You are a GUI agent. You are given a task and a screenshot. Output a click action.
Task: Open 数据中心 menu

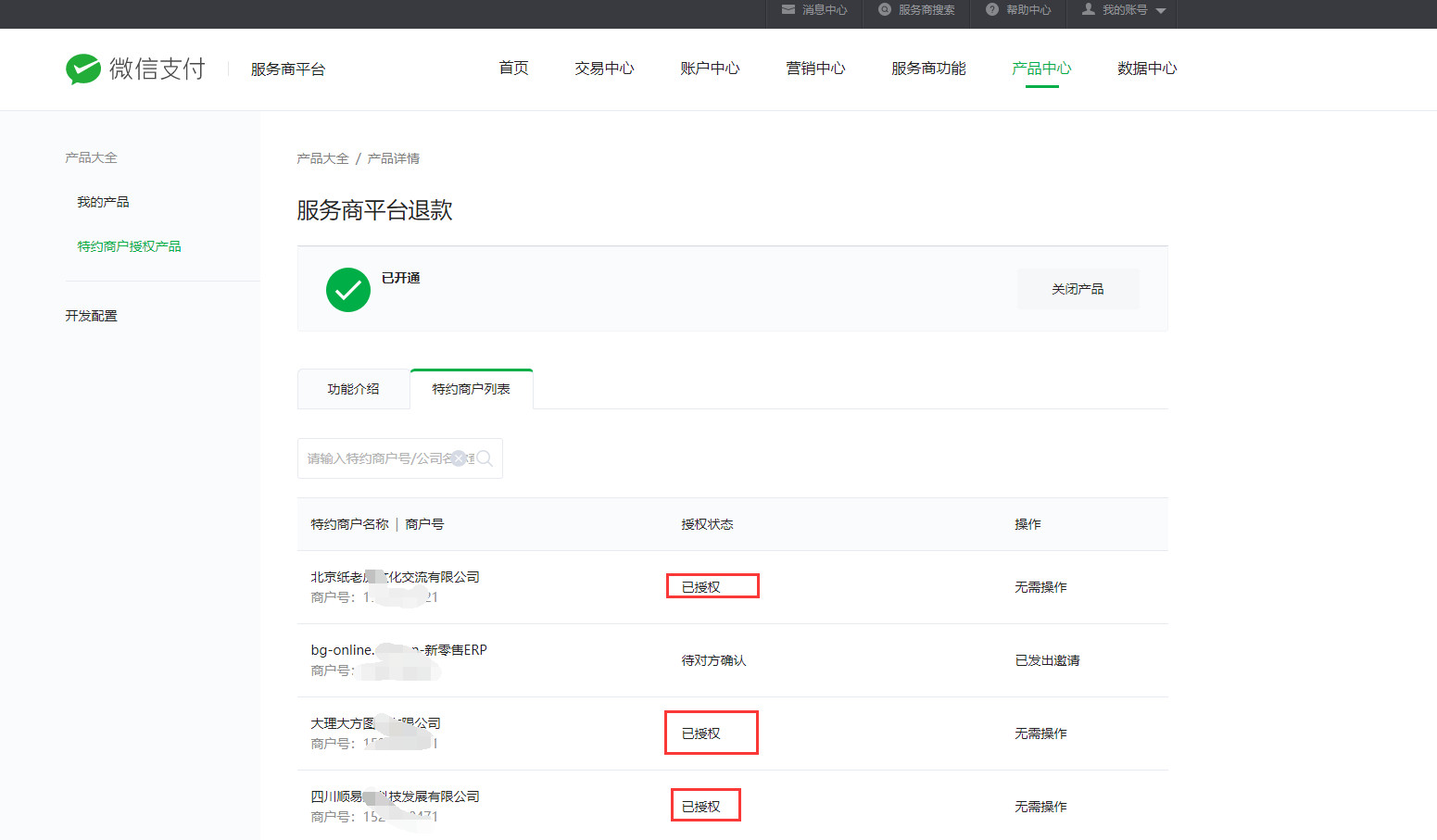tap(1147, 69)
